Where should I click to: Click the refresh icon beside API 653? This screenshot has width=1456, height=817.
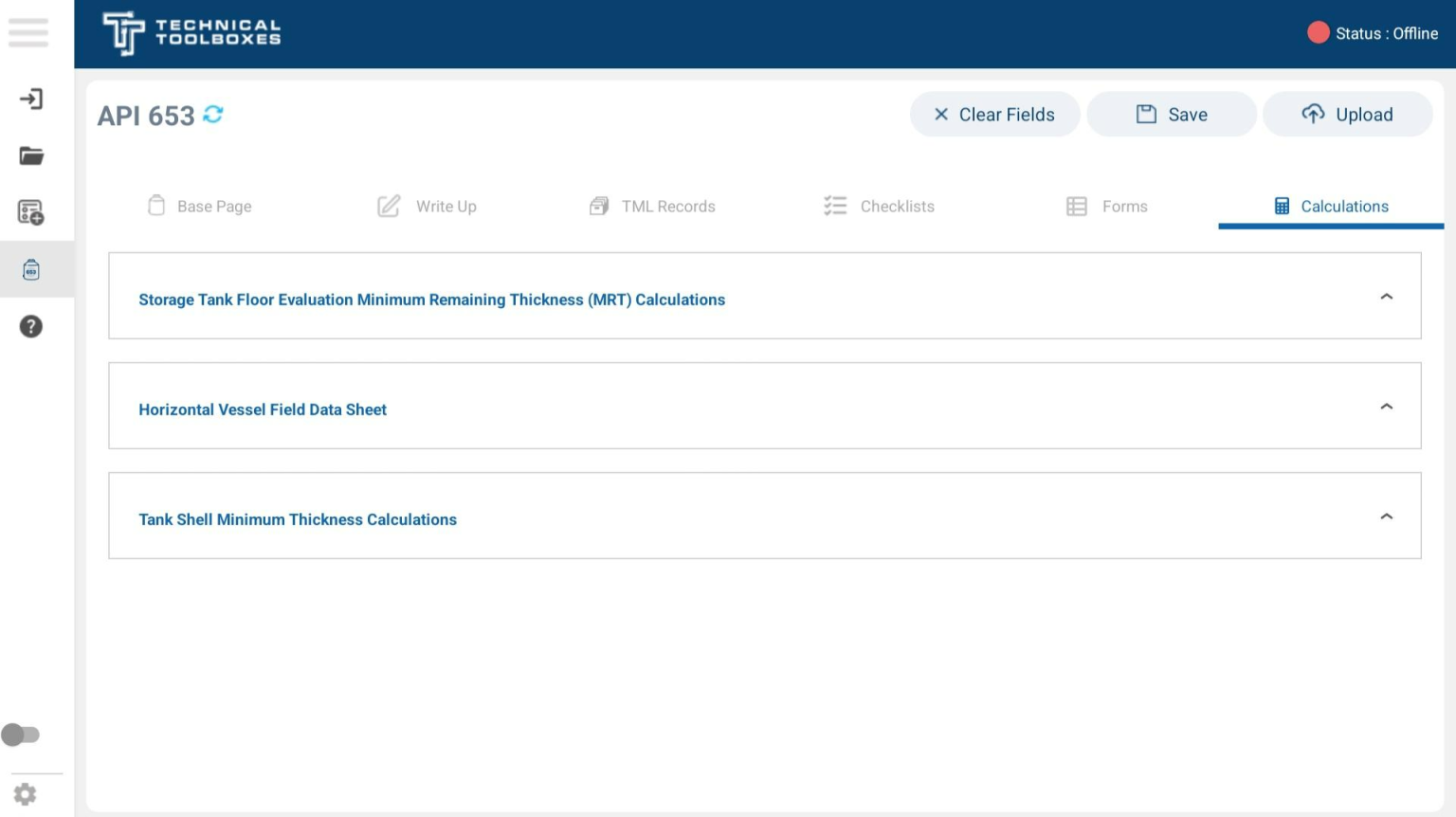click(x=213, y=114)
